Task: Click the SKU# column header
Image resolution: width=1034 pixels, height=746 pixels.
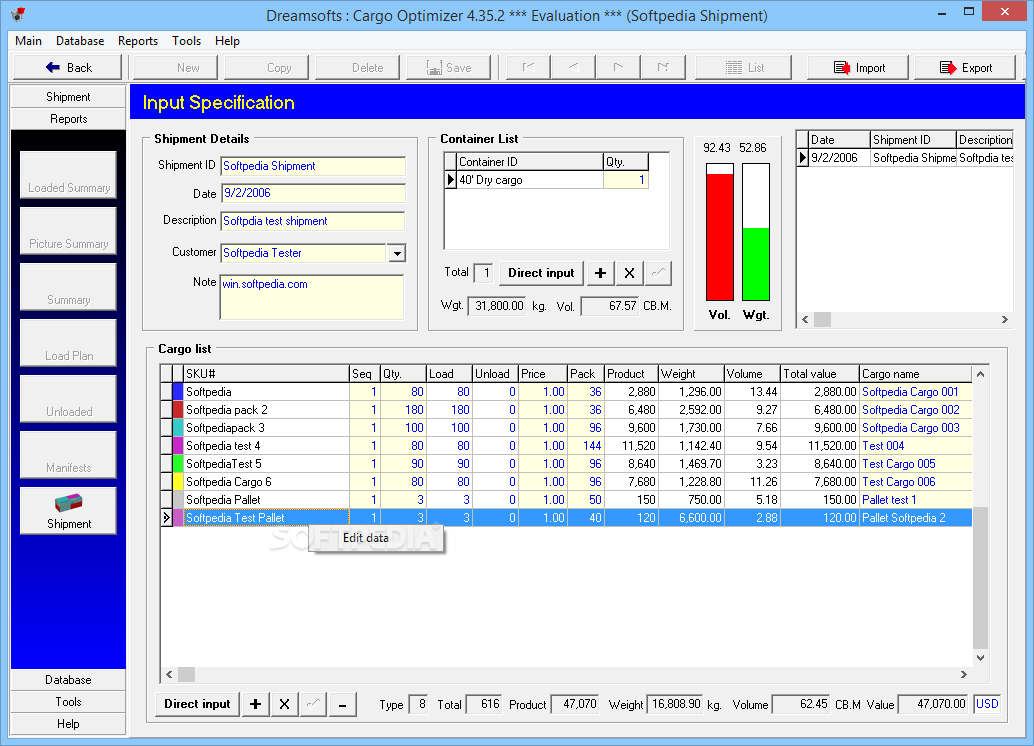Action: point(266,374)
